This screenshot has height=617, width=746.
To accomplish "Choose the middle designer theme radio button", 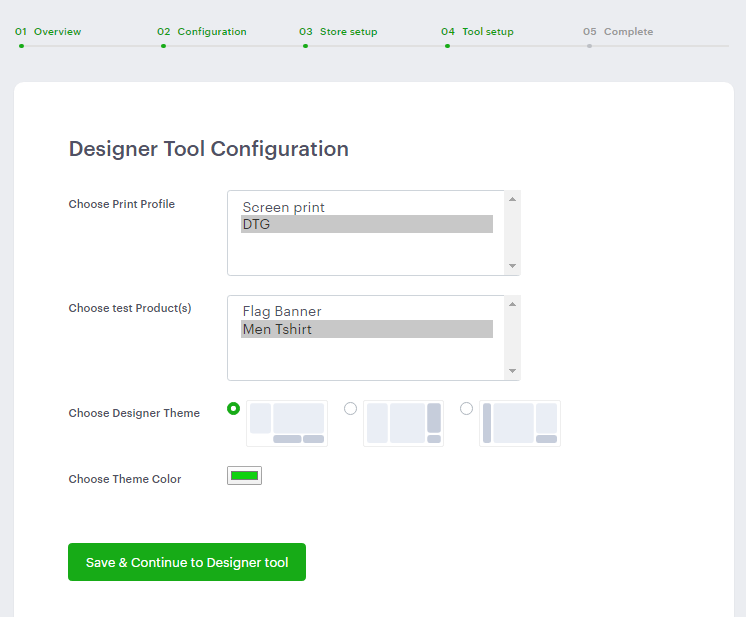I will 350,408.
